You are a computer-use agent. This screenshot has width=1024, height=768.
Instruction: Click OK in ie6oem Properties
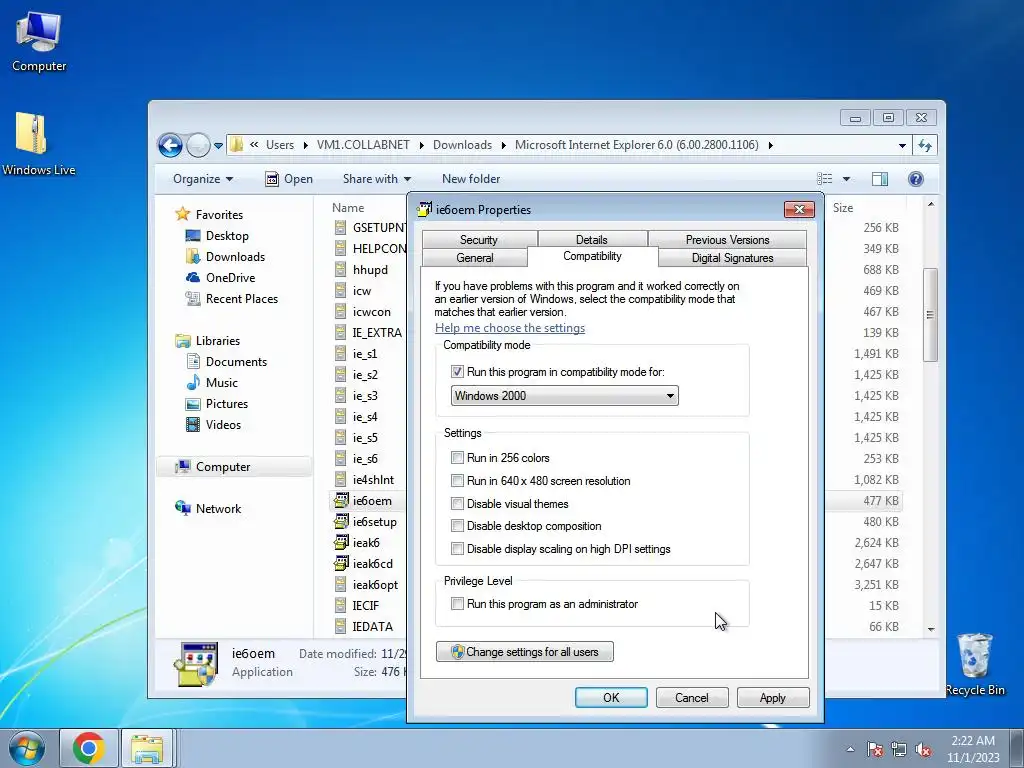coord(611,697)
